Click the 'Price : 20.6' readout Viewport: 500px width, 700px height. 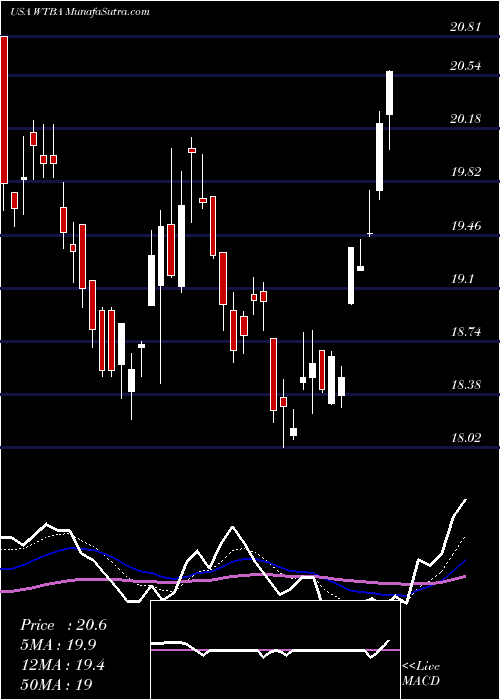point(63,625)
